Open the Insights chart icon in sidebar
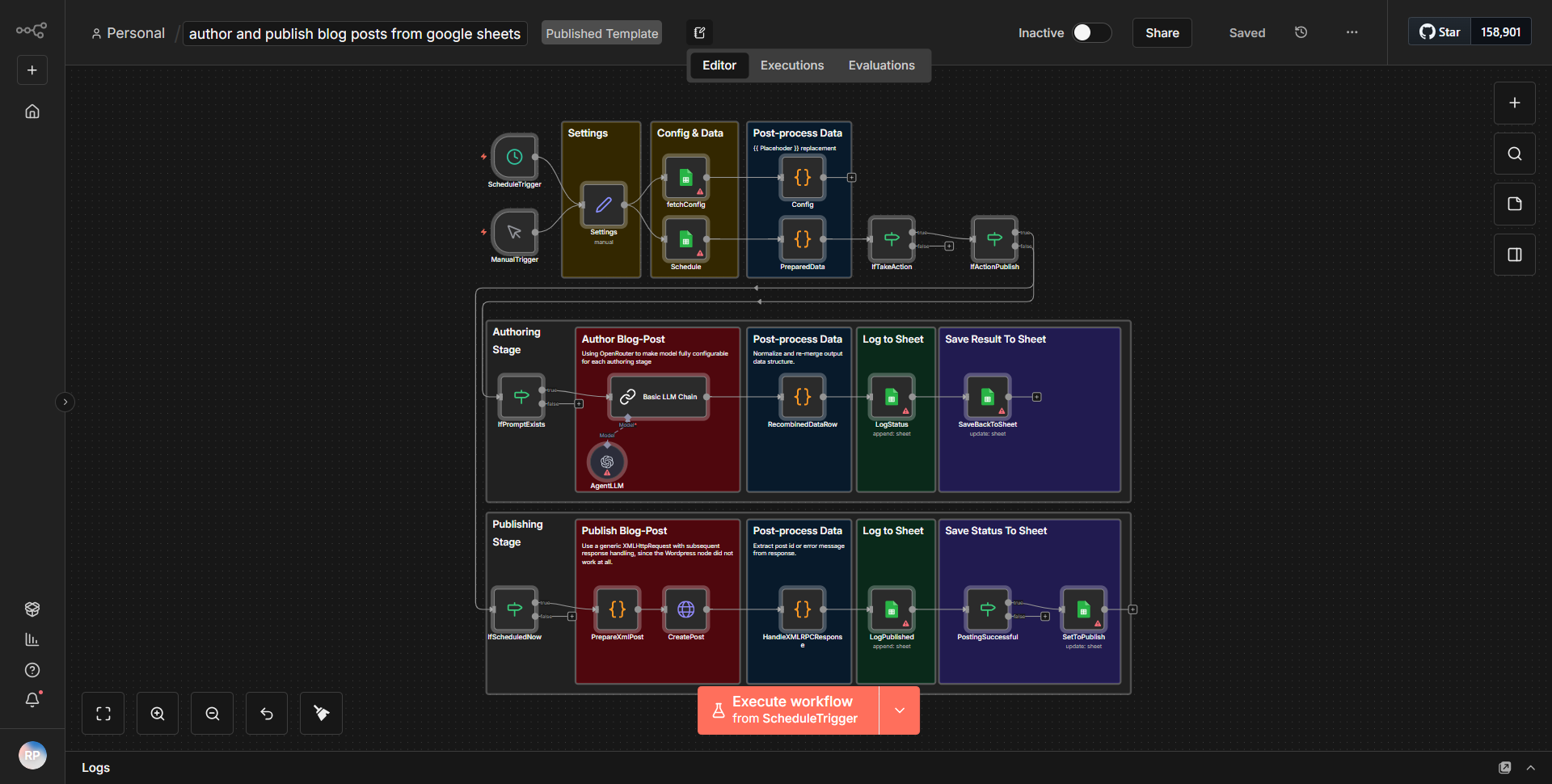 point(32,639)
